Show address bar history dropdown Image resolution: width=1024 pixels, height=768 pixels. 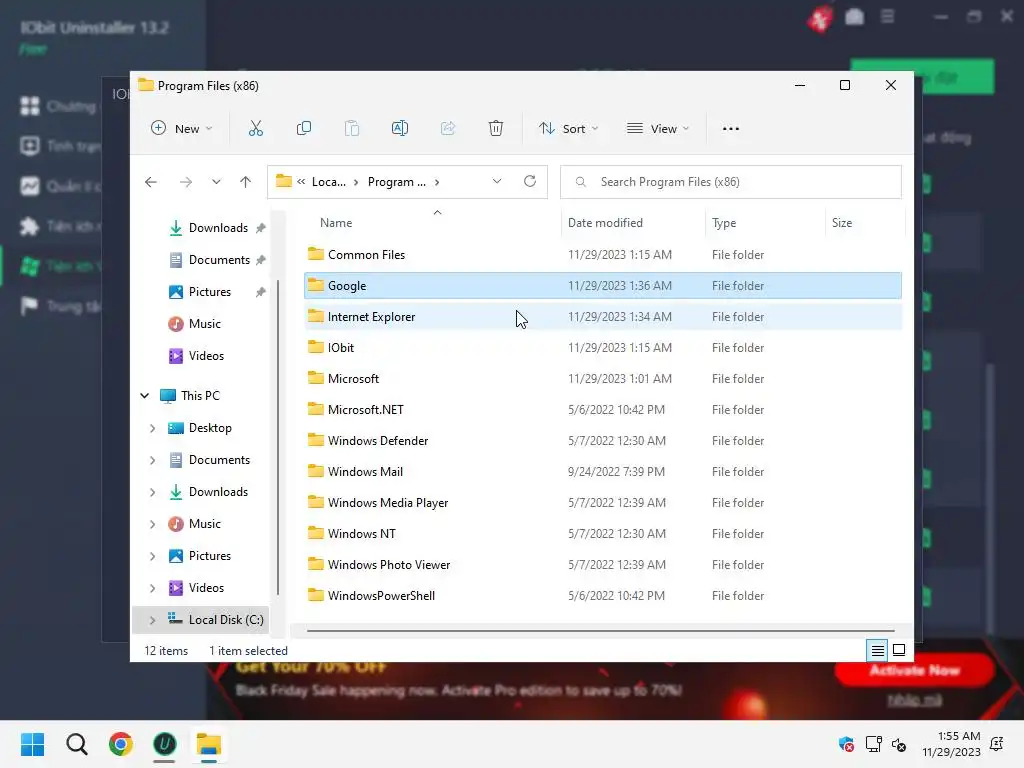pyautogui.click(x=497, y=182)
